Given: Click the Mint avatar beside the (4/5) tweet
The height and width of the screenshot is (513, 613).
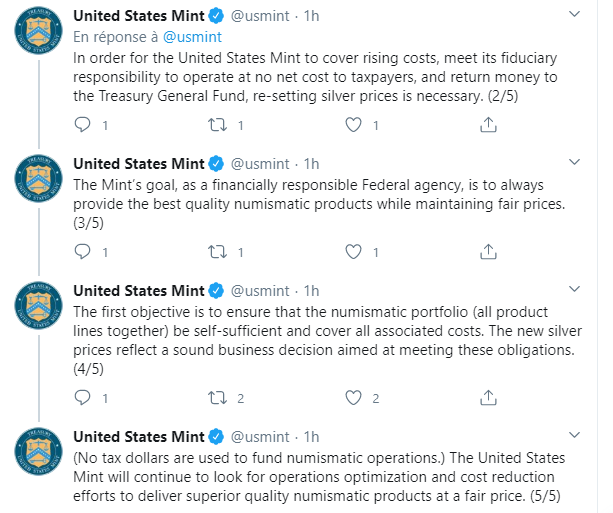Looking at the screenshot, I should click(x=38, y=305).
